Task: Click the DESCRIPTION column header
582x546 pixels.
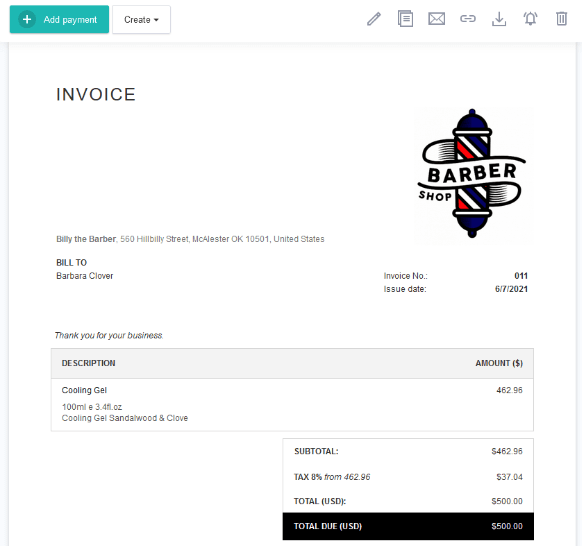Action: pos(88,363)
